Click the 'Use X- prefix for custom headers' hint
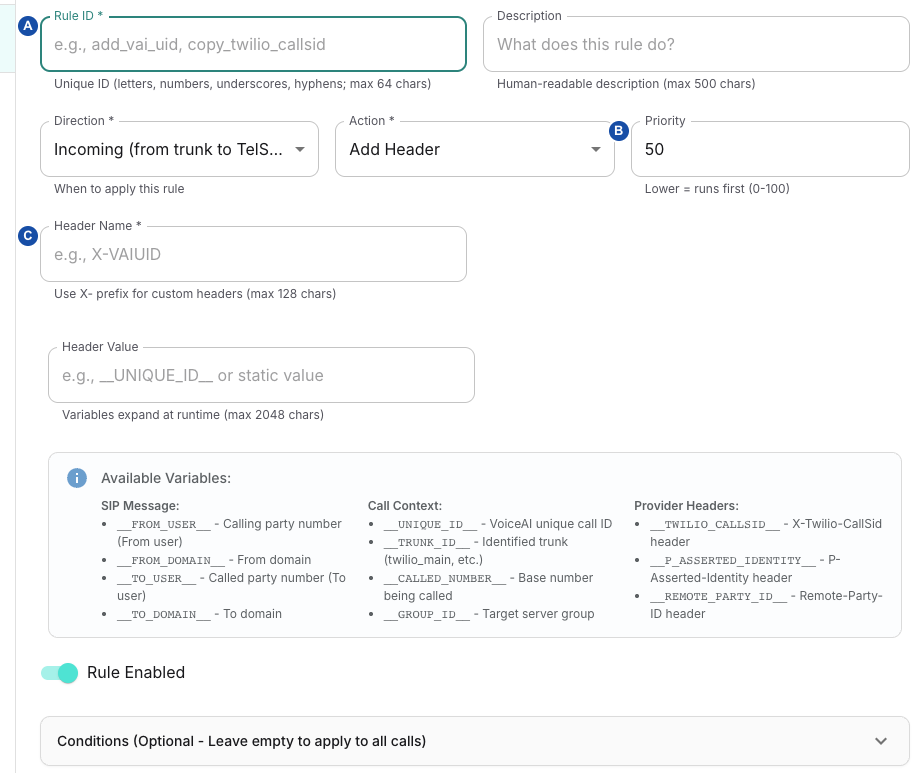Screen dimensions: 918x773 click(195, 293)
